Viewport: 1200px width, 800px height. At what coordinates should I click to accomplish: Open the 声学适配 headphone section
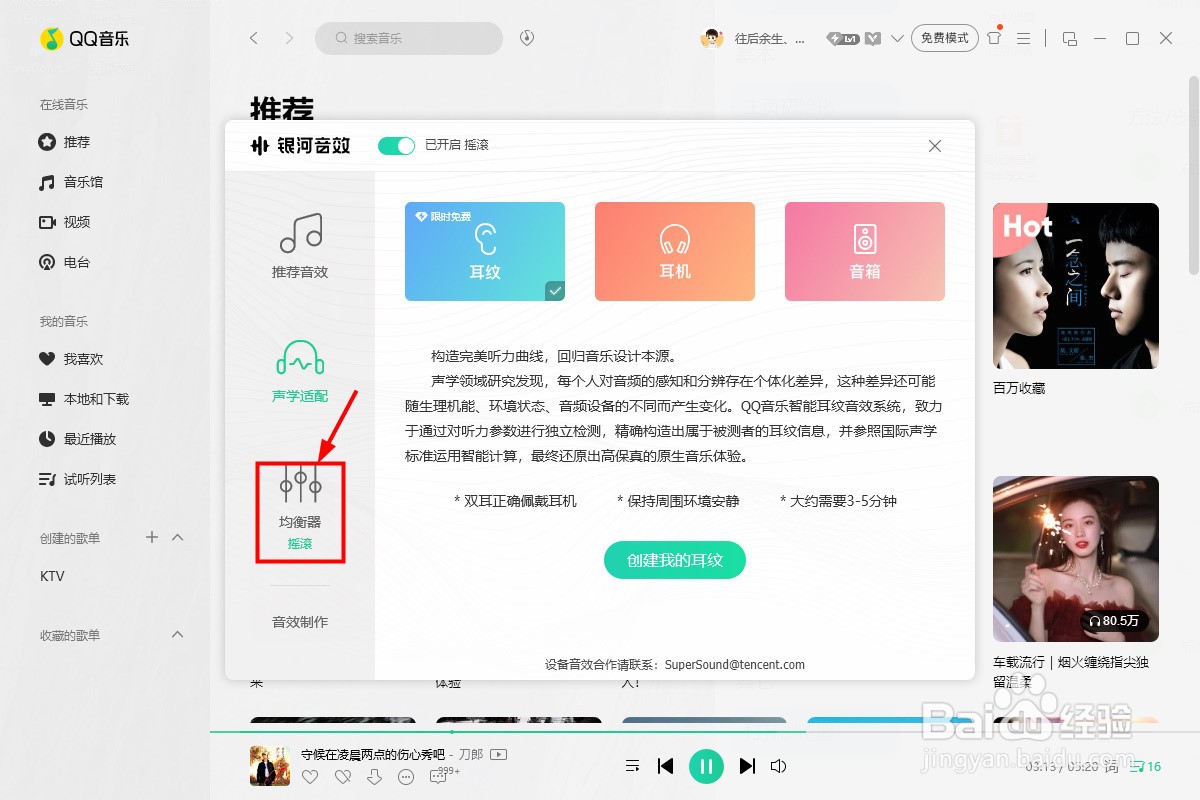coord(300,371)
